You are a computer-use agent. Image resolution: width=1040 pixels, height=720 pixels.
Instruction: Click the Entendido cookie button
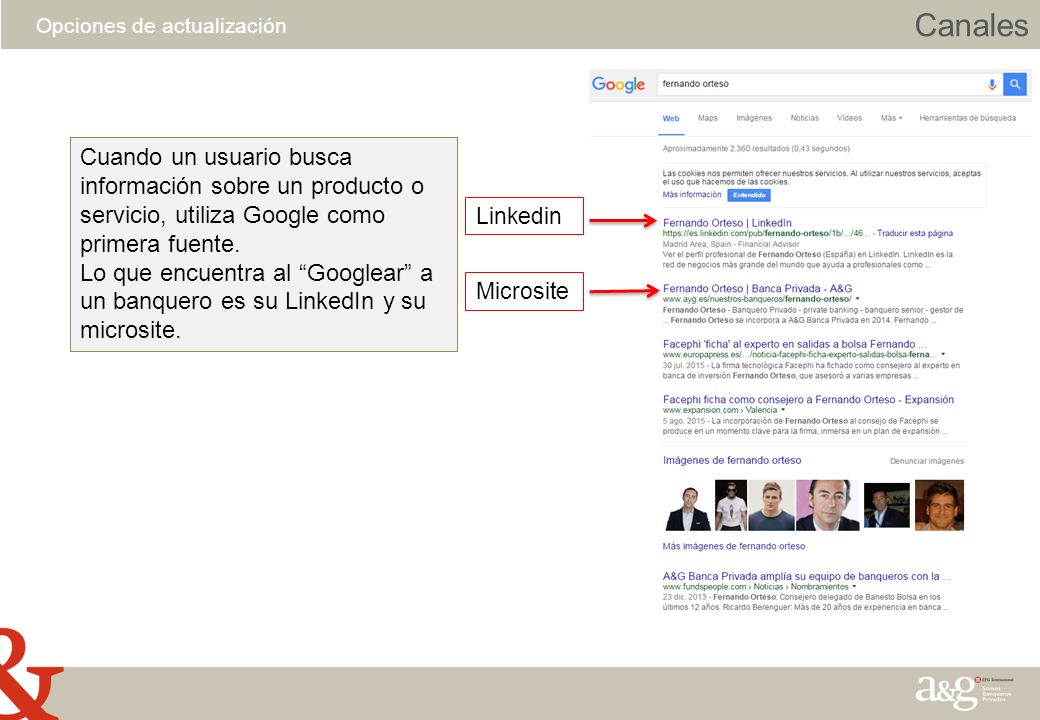[x=749, y=195]
